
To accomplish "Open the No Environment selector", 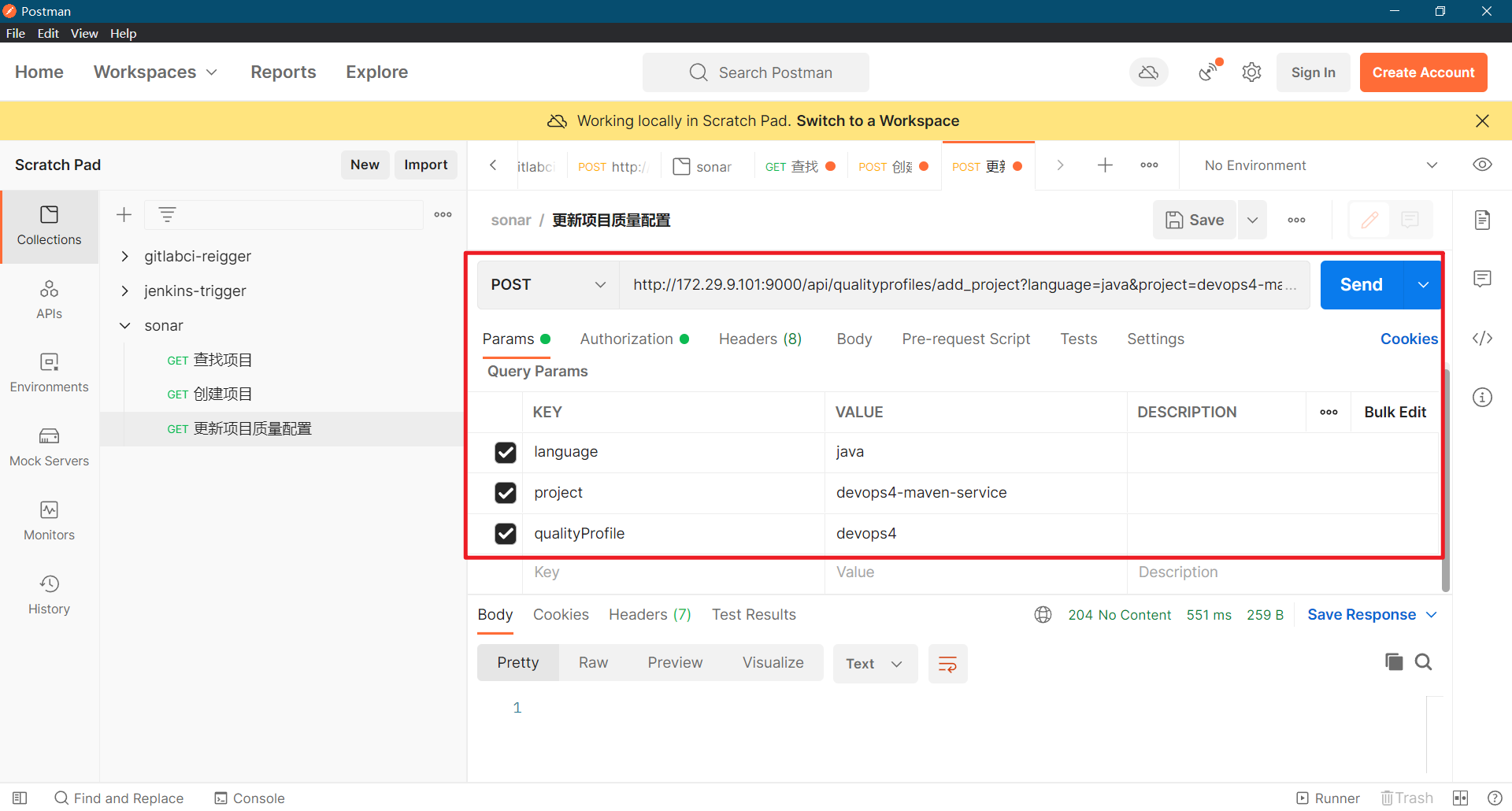I will 1320,165.
